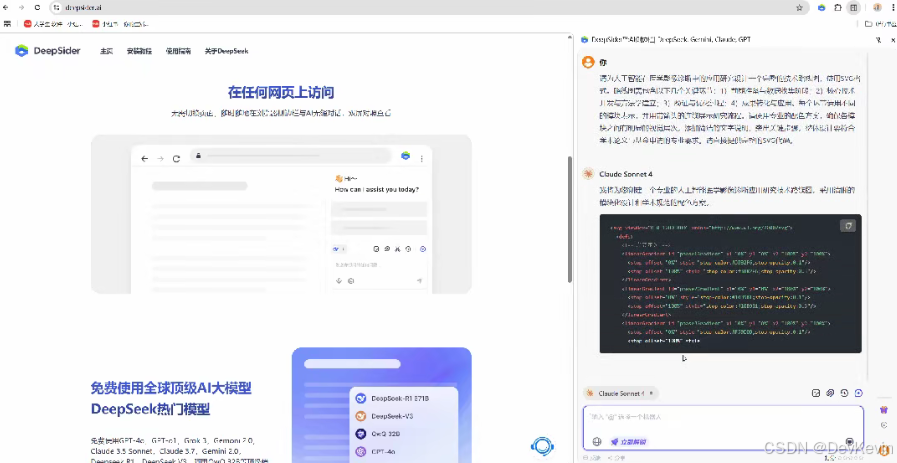Click the 在任何网页上访问 heading
The image size is (897, 463).
click(281, 92)
